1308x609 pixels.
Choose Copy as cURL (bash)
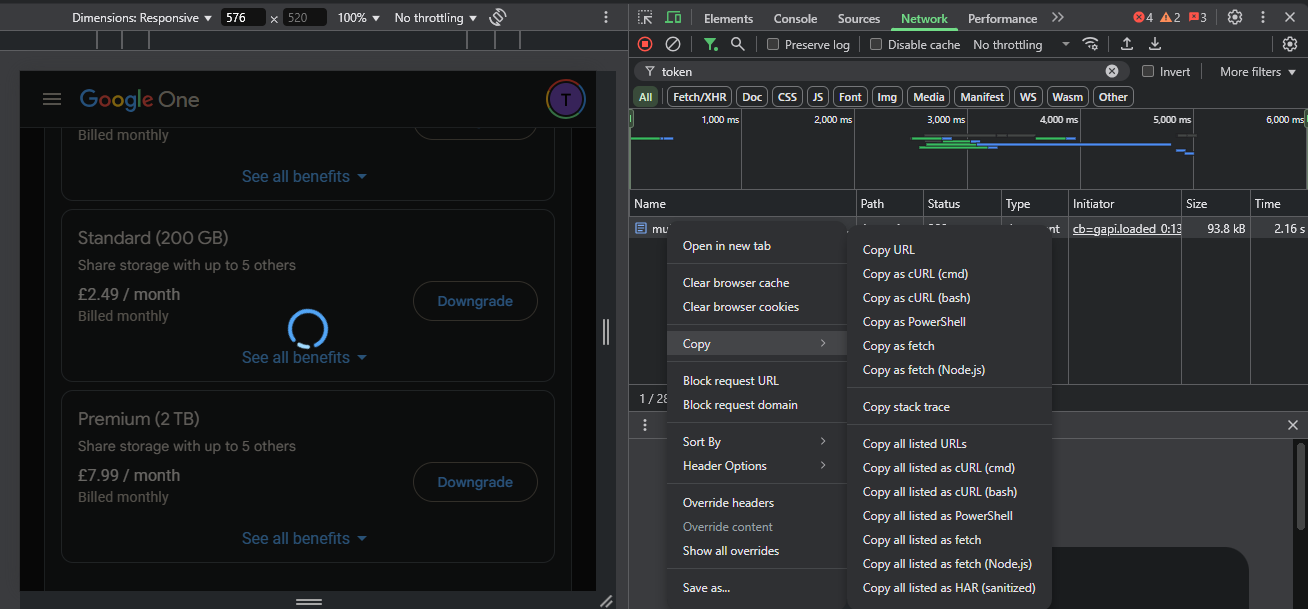tap(916, 298)
